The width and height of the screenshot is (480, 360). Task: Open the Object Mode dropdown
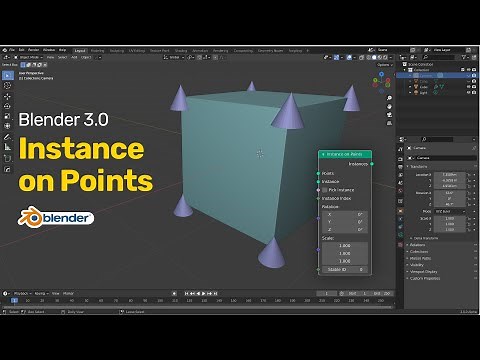tap(29, 57)
